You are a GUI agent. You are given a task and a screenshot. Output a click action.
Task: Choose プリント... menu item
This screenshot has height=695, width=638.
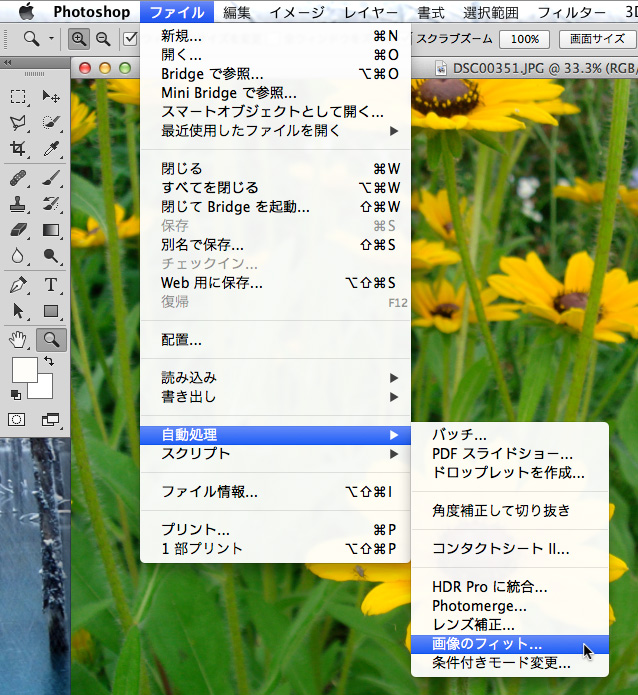(x=275, y=530)
